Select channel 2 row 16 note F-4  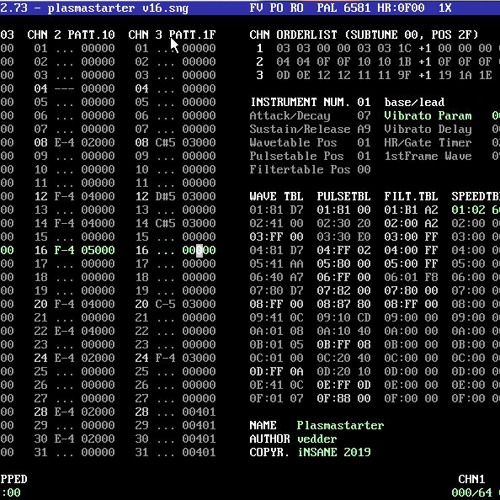[x=64, y=250]
